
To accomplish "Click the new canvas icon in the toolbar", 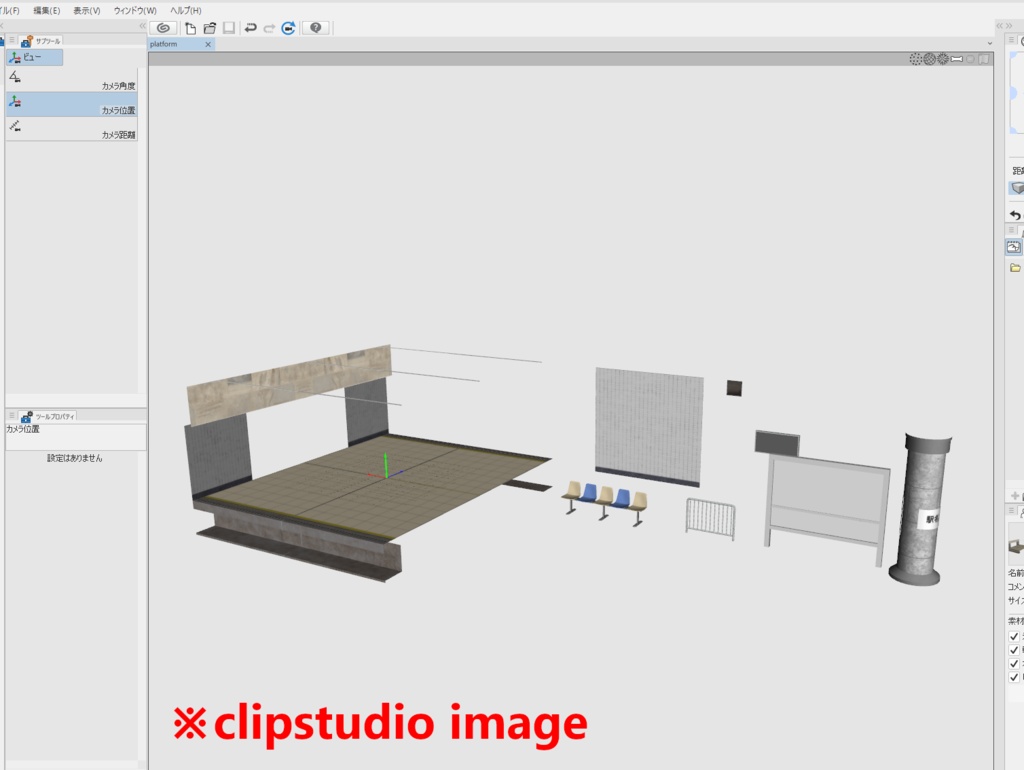I will [192, 27].
